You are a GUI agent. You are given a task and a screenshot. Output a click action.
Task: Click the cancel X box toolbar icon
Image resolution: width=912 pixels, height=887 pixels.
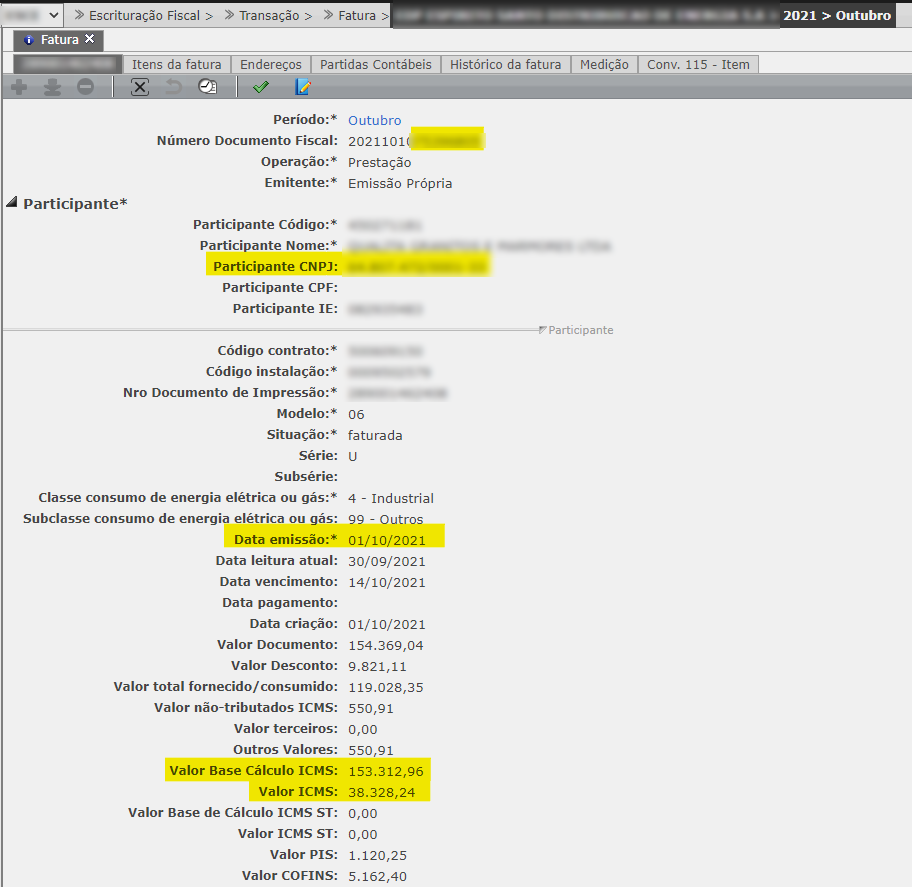(x=140, y=88)
